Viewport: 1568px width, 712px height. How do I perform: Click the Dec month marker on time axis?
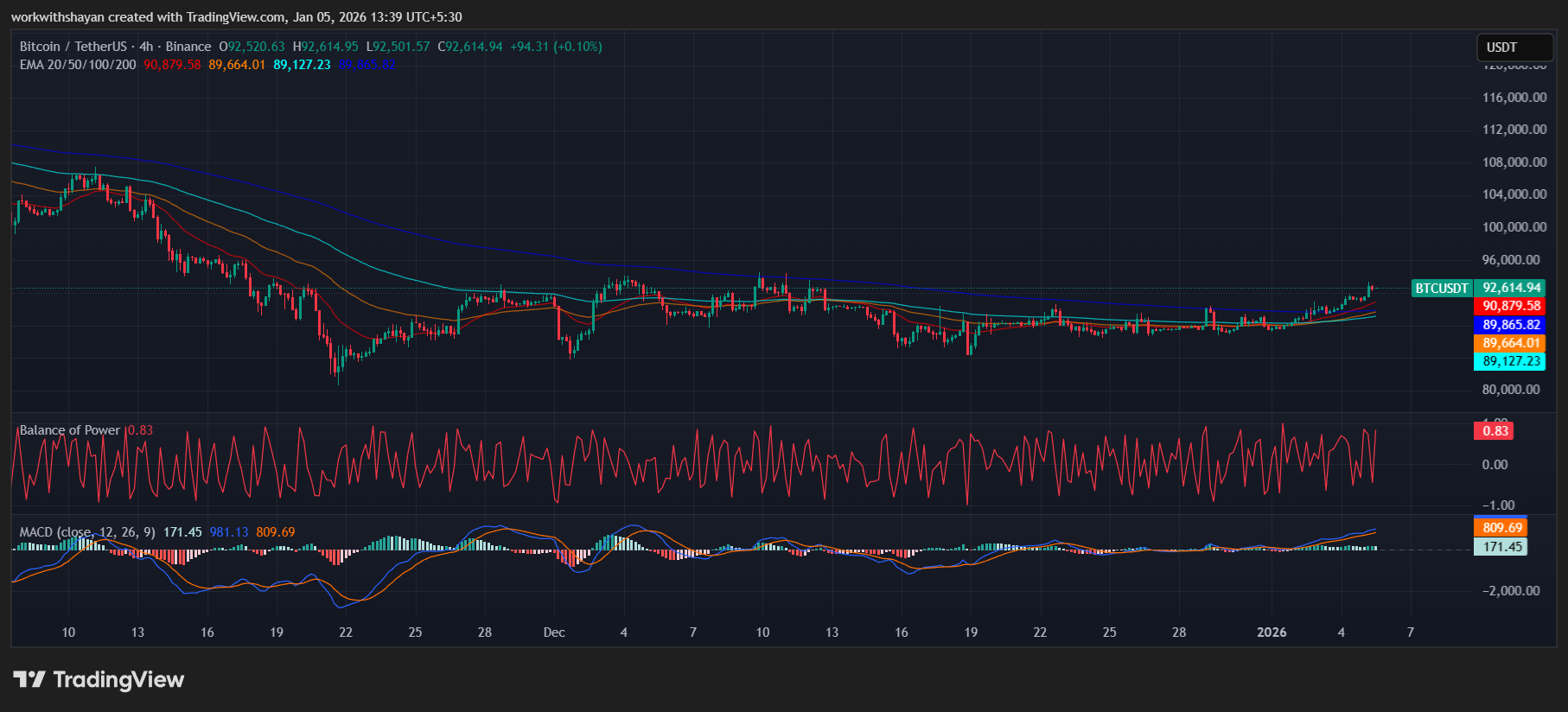(x=554, y=633)
